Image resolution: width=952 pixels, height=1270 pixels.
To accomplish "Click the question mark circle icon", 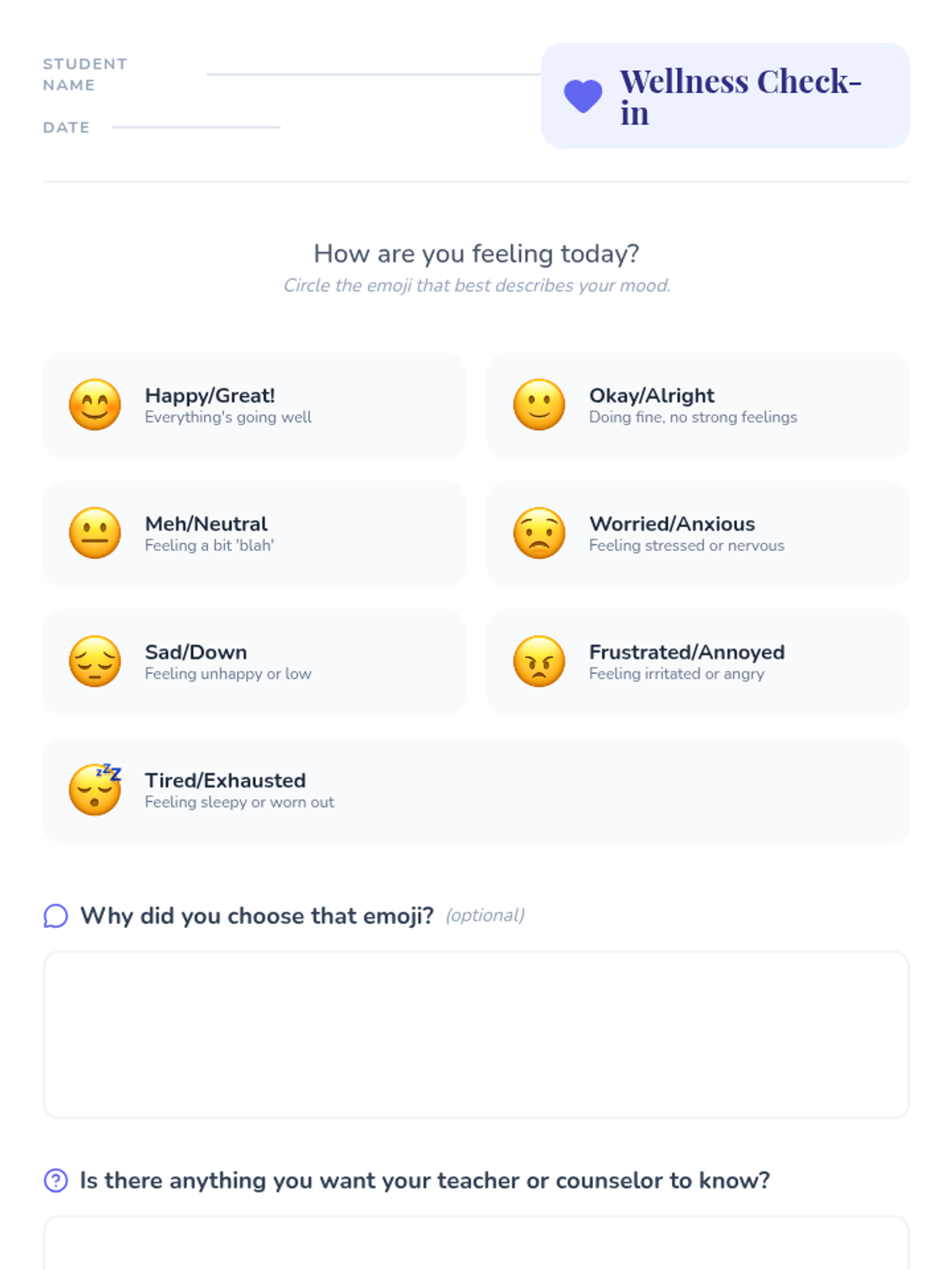I will [56, 1180].
